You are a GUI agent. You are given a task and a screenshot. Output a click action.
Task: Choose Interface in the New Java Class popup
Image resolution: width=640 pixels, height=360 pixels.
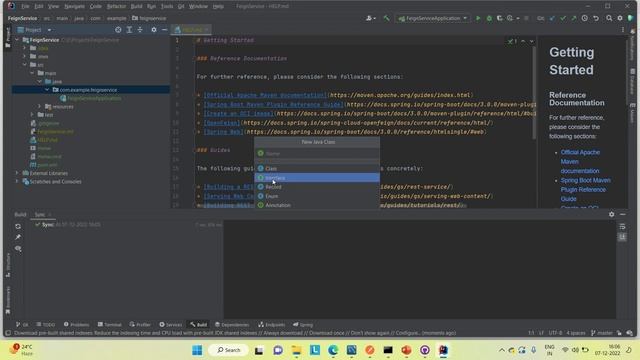pyautogui.click(x=317, y=178)
